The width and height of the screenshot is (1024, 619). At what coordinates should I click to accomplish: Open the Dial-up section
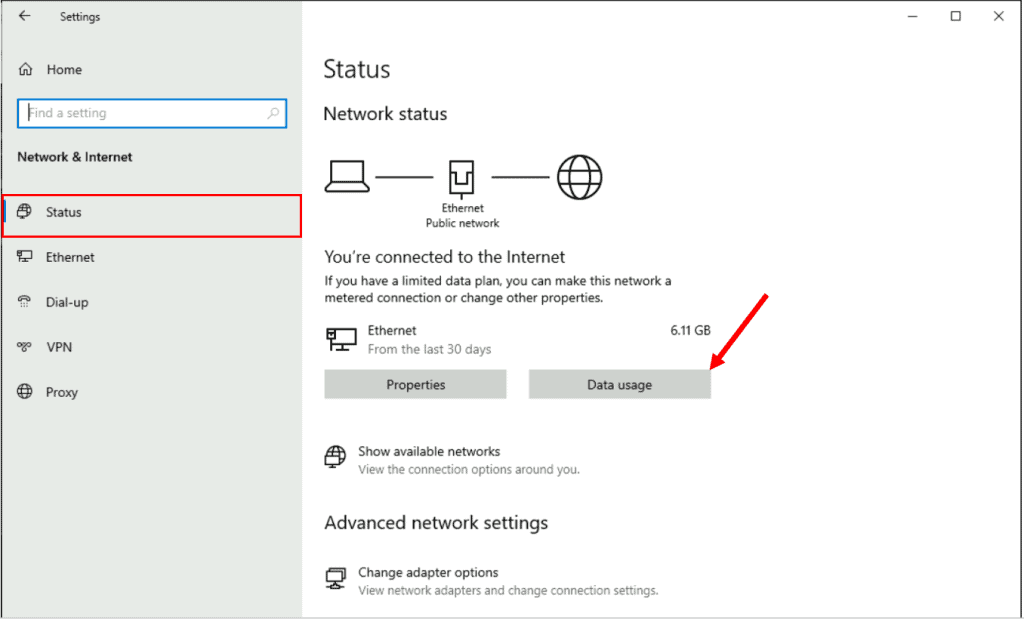pyautogui.click(x=67, y=302)
